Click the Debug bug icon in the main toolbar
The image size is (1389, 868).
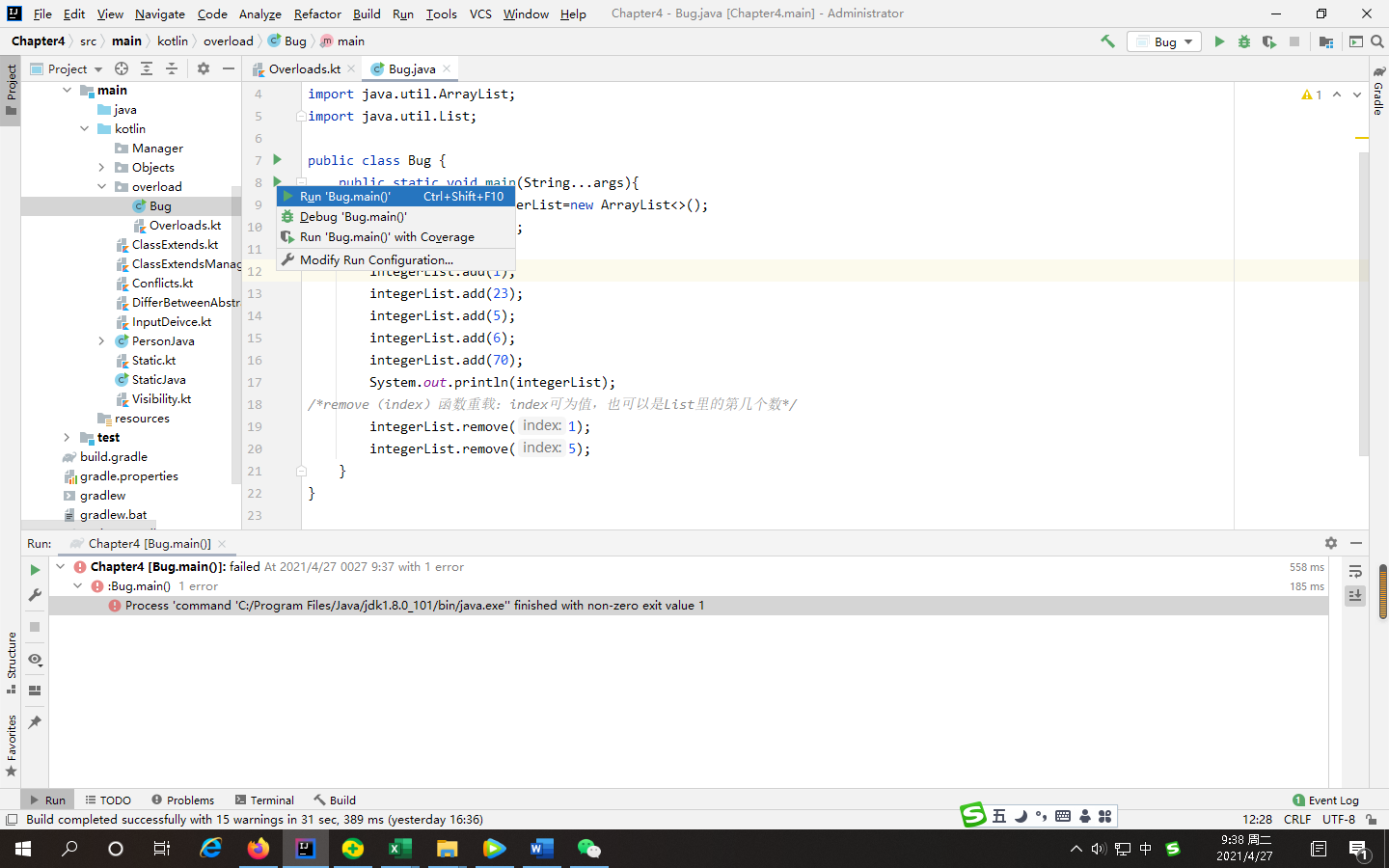(1244, 41)
